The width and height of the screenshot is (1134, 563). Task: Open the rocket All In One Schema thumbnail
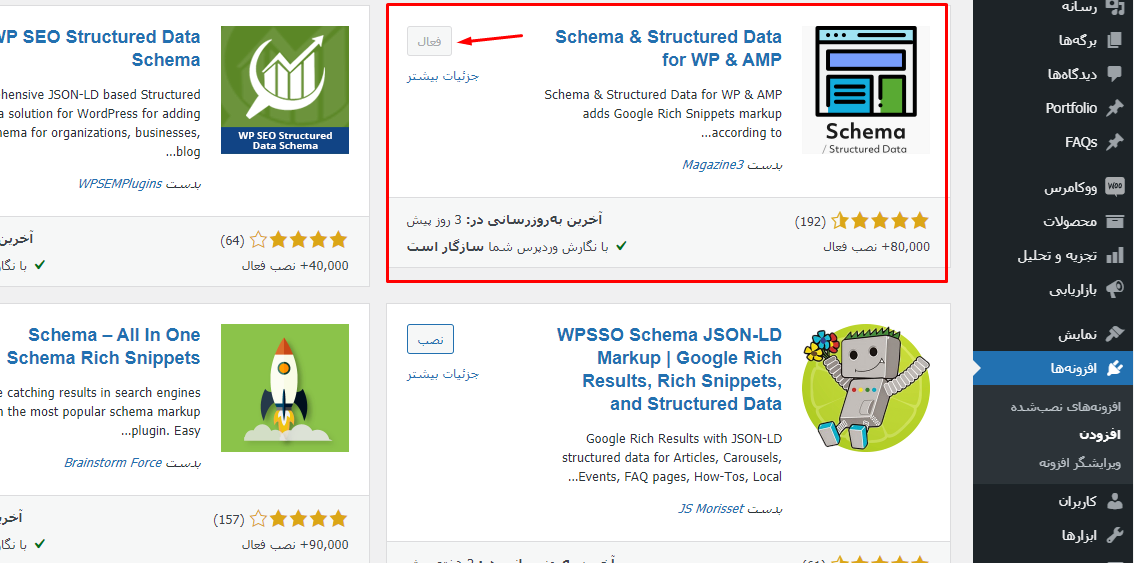[285, 388]
